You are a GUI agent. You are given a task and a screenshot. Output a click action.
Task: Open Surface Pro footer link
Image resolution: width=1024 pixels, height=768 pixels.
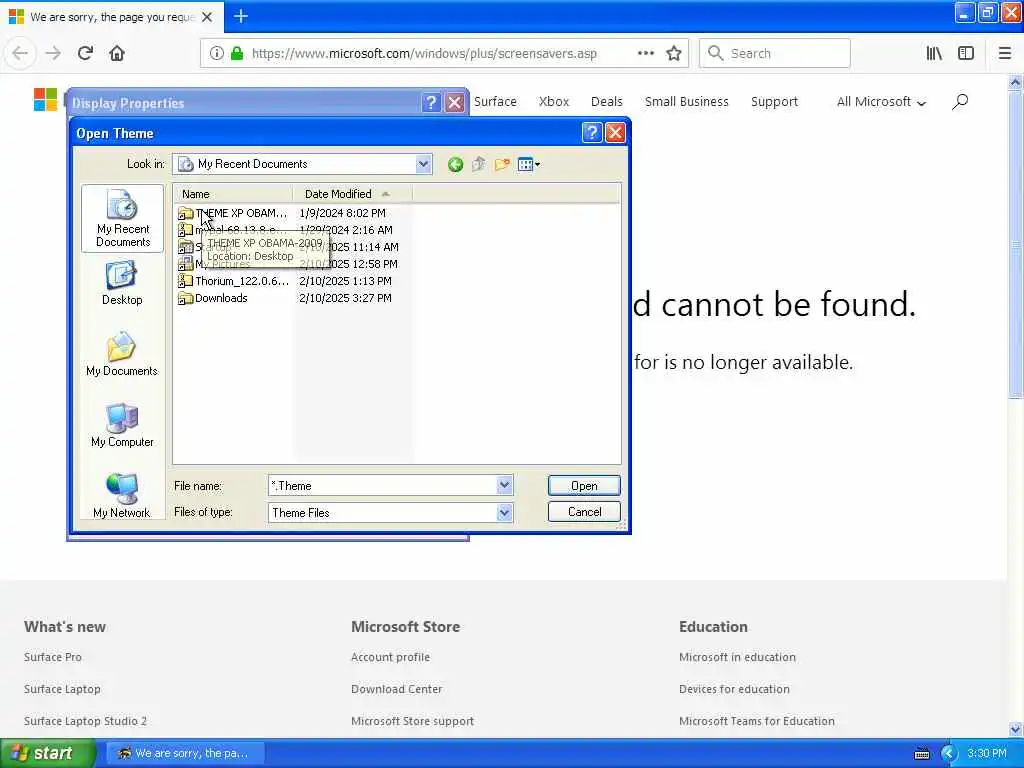53,657
